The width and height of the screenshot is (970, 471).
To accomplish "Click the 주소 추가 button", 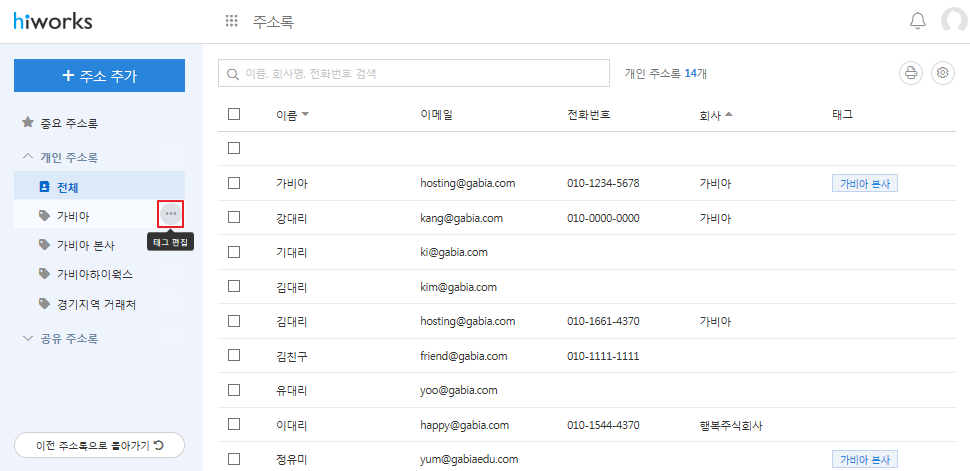I will pyautogui.click(x=99, y=75).
